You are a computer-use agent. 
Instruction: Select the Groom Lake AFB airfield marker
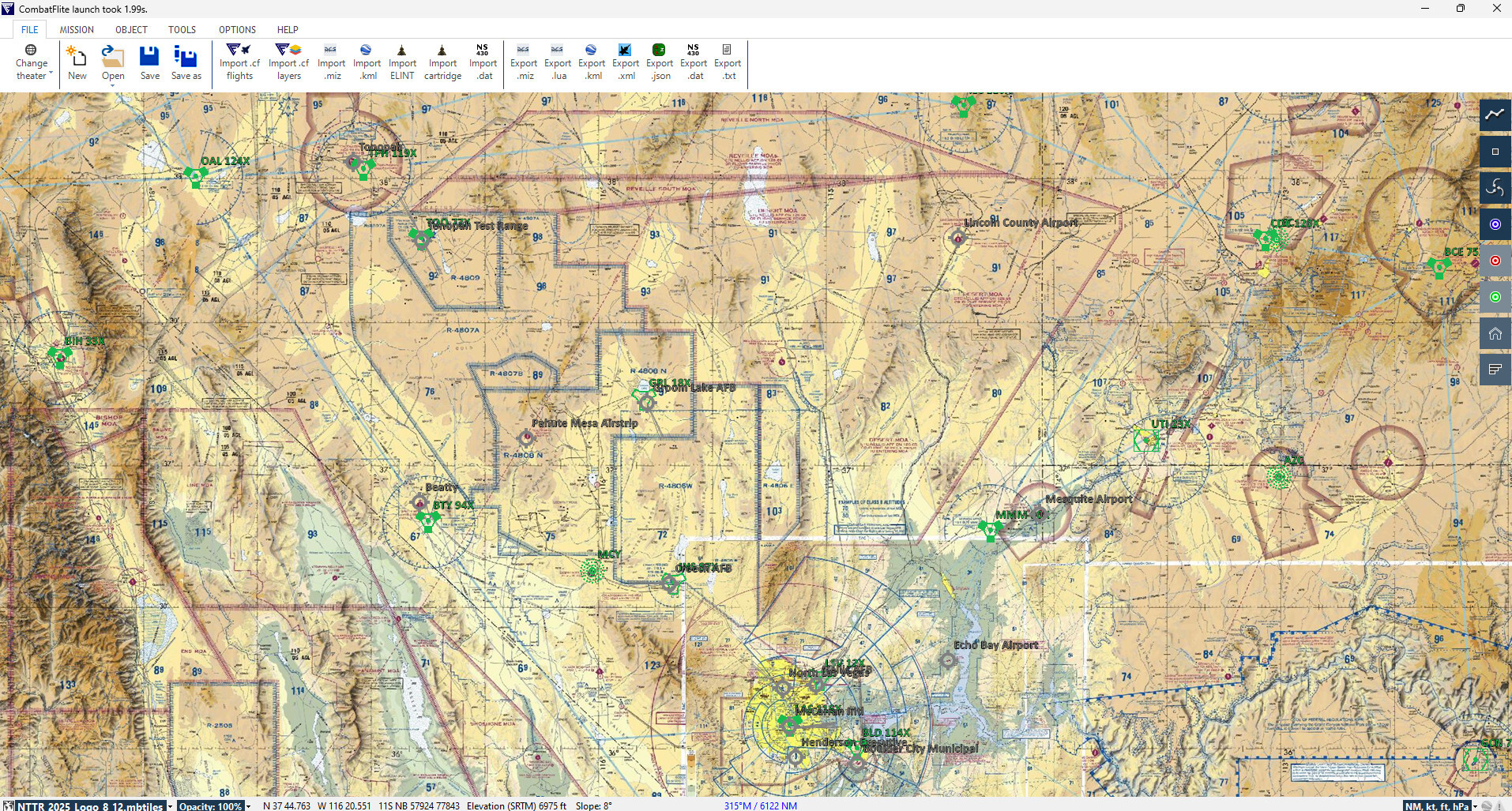(x=646, y=402)
